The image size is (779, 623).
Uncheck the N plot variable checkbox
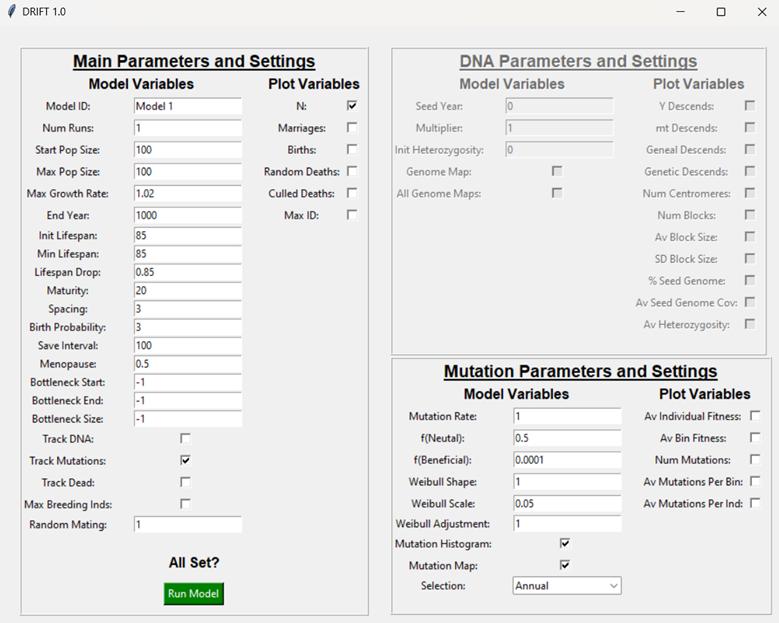(x=352, y=105)
